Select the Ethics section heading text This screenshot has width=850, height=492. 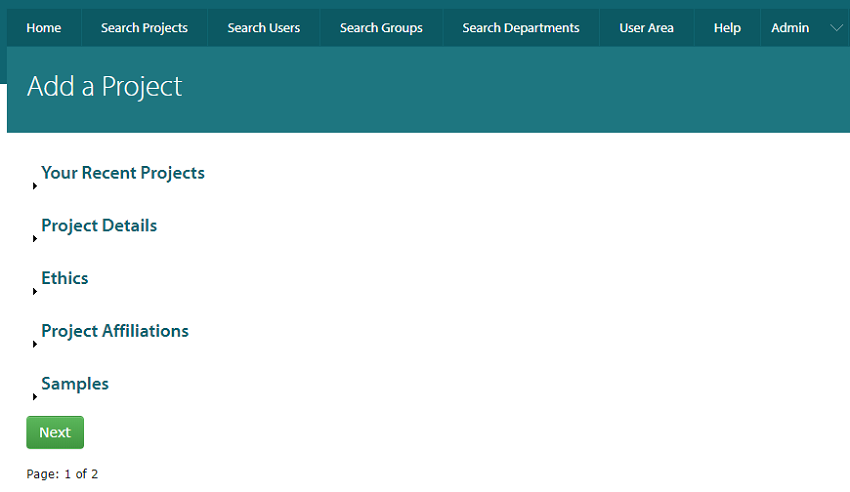65,279
